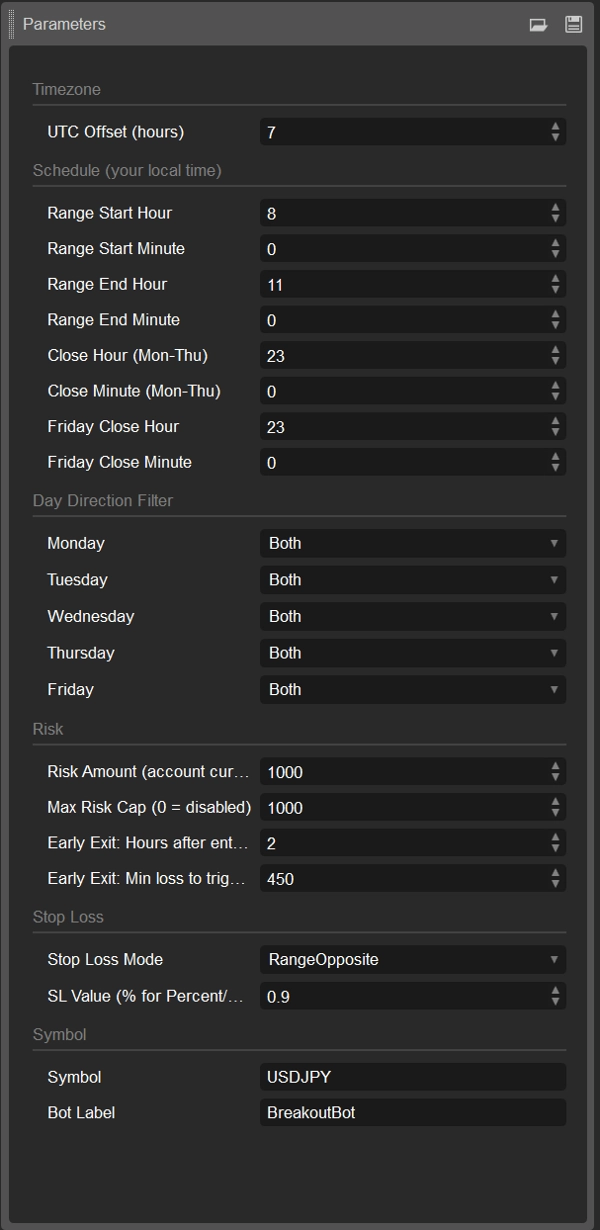Open the Tuesday direction dropdown
Image resolution: width=600 pixels, height=1230 pixels.
[412, 580]
